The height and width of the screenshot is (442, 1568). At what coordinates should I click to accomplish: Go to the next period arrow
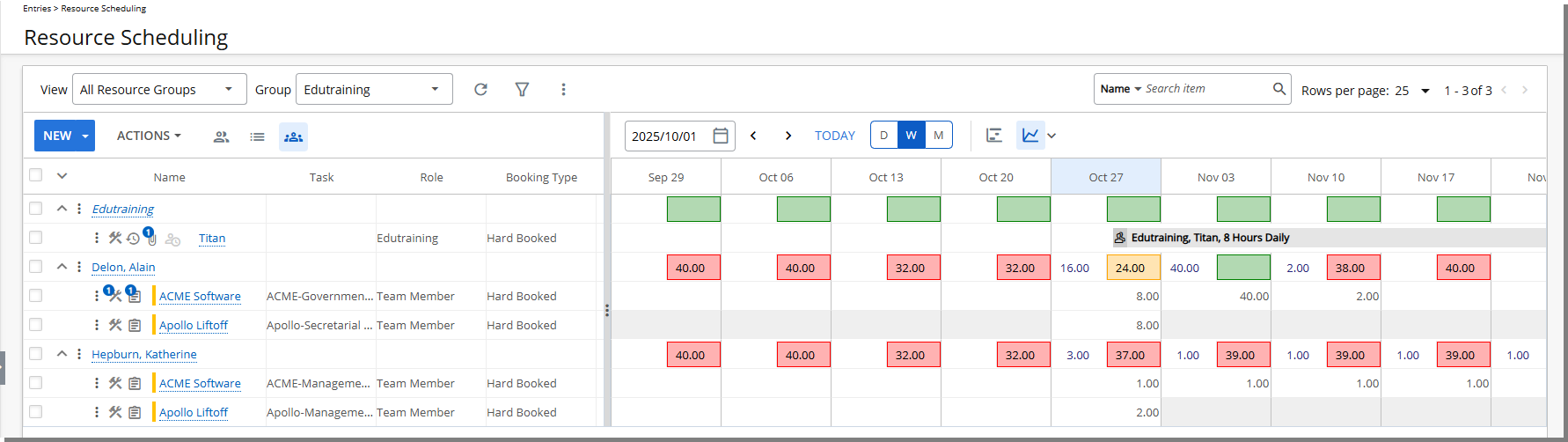click(x=788, y=136)
